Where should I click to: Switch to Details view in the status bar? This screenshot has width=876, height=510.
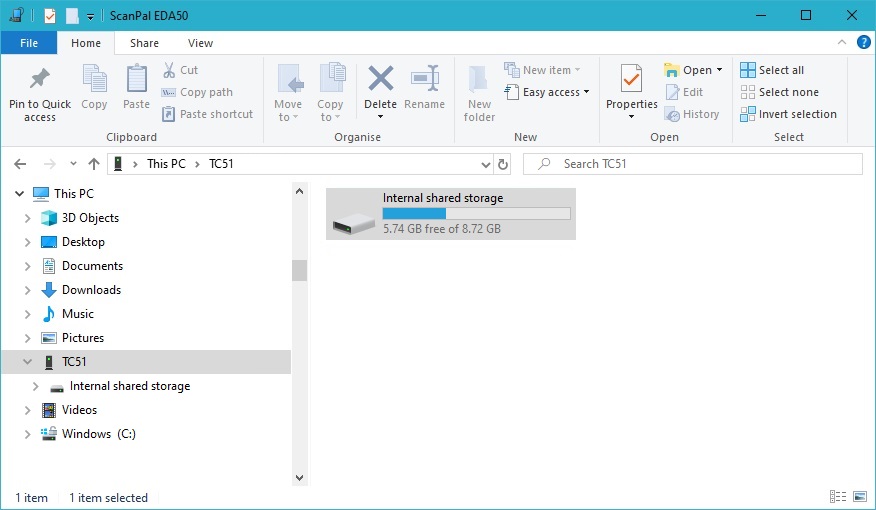[x=837, y=497]
